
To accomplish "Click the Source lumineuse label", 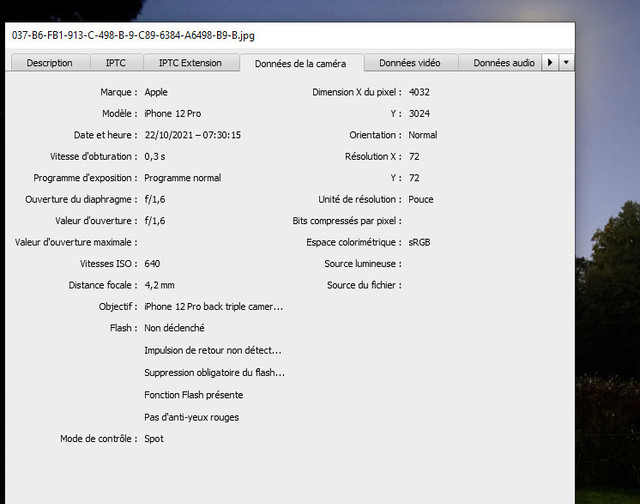I will tap(363, 264).
